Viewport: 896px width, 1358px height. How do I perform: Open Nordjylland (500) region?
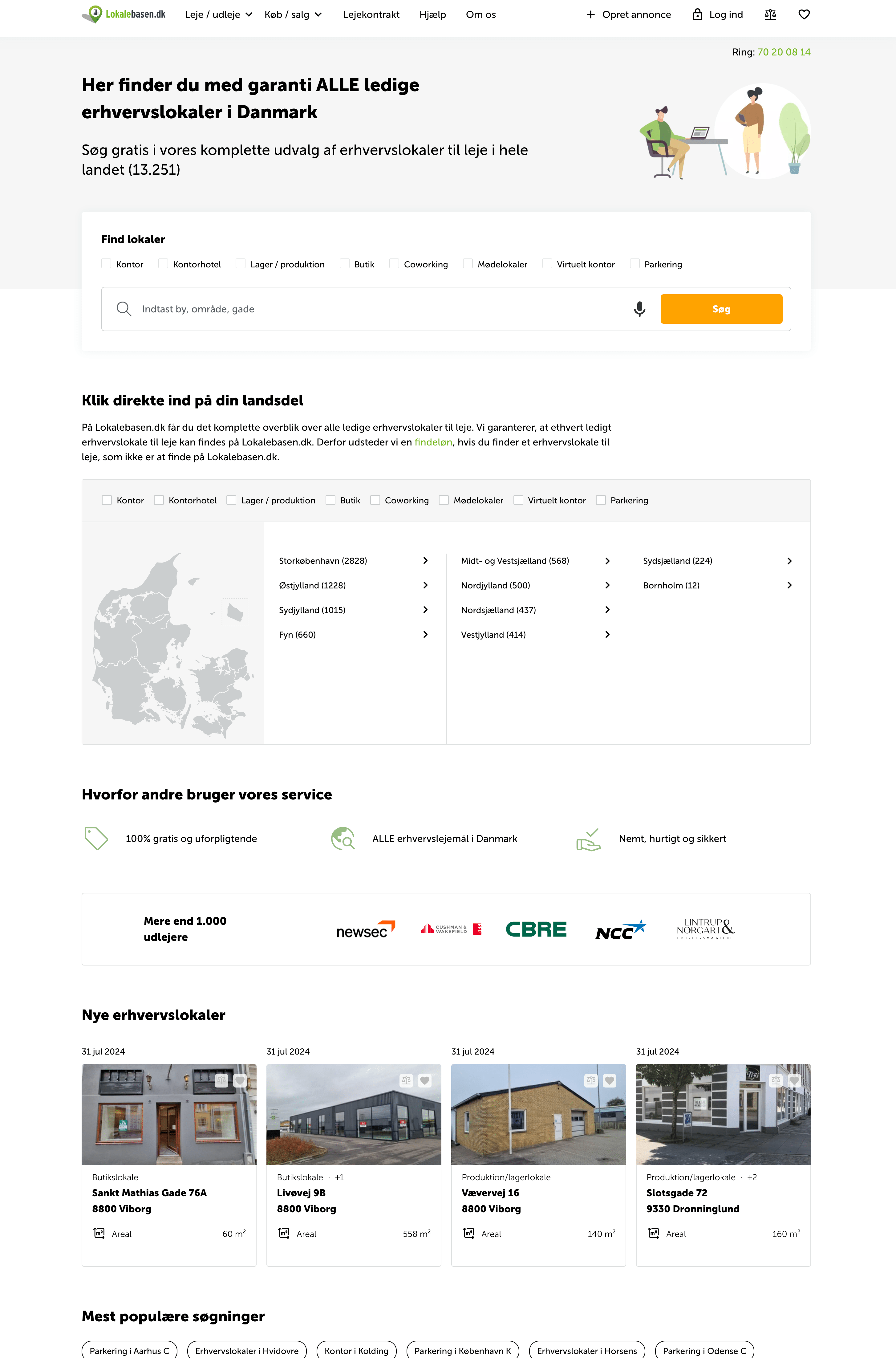[x=536, y=585]
